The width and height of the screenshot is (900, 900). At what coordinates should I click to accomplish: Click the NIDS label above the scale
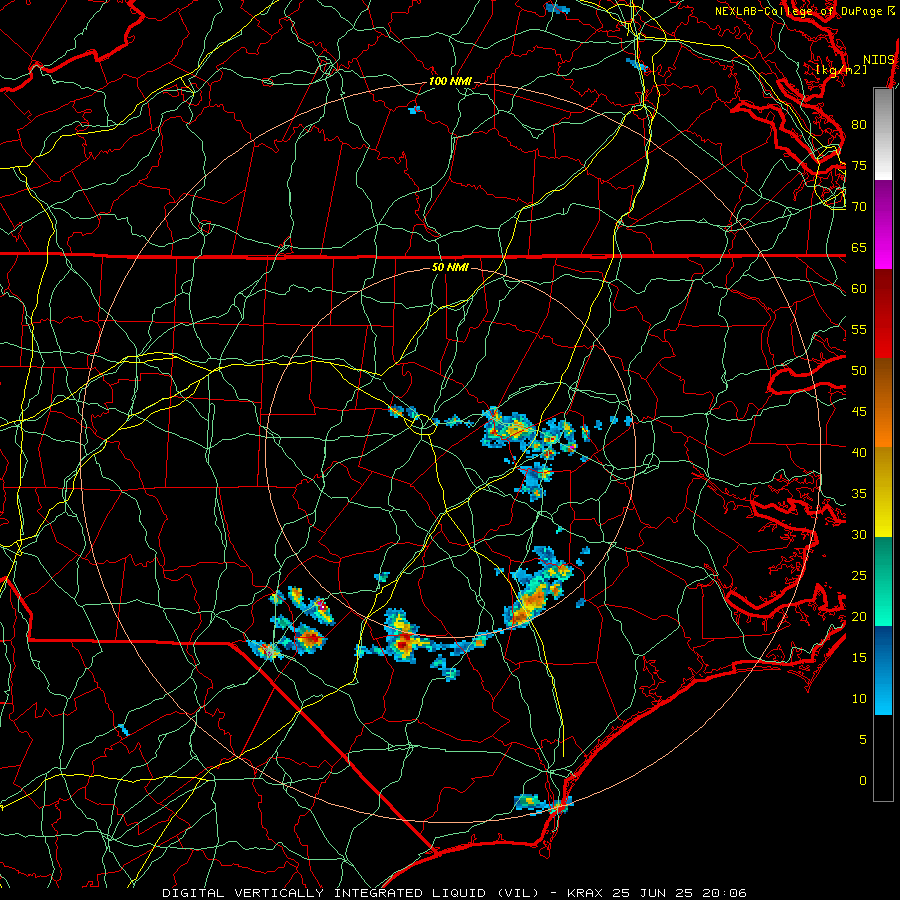click(x=879, y=60)
